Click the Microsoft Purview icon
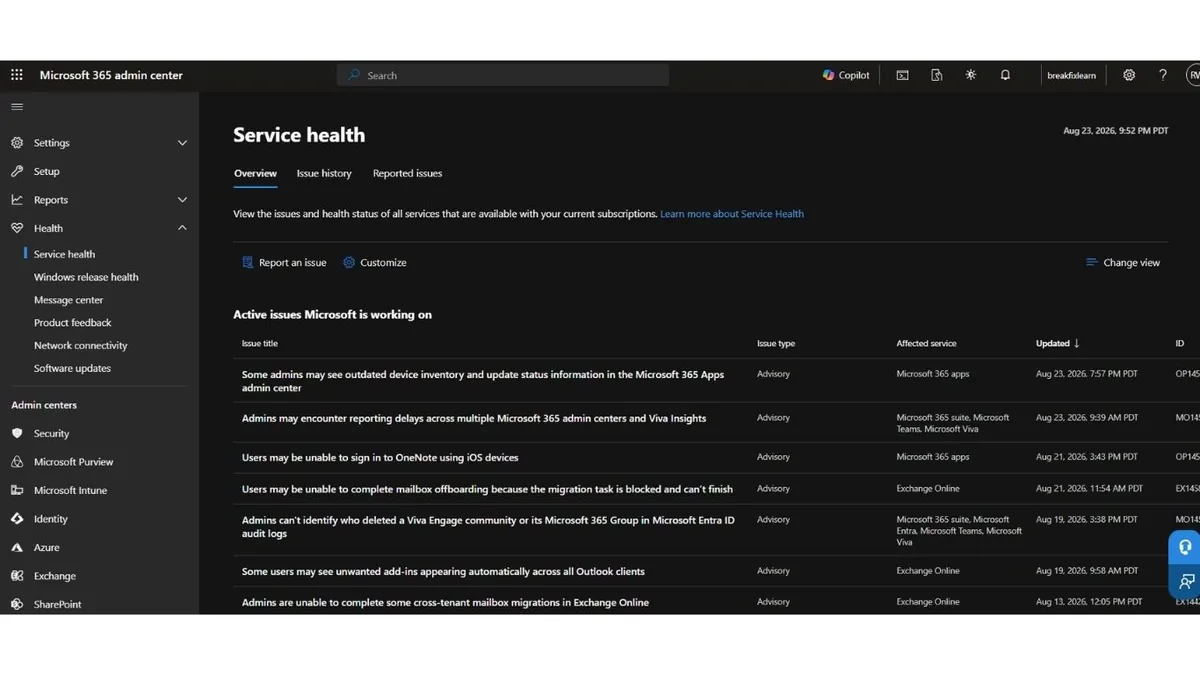Viewport: 1200px width, 675px height. 17,462
